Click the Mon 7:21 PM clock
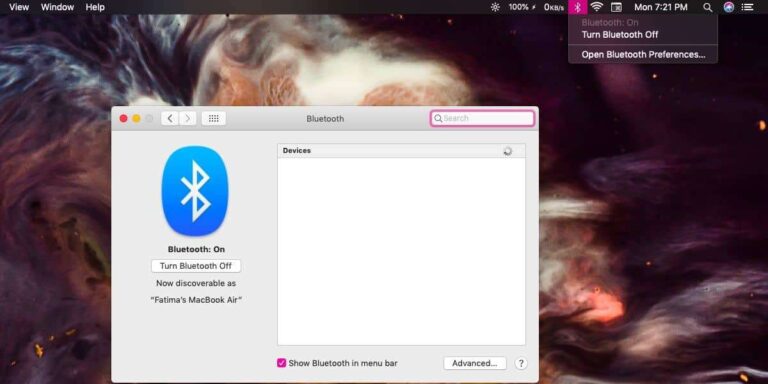Image resolution: width=768 pixels, height=384 pixels. click(661, 7)
